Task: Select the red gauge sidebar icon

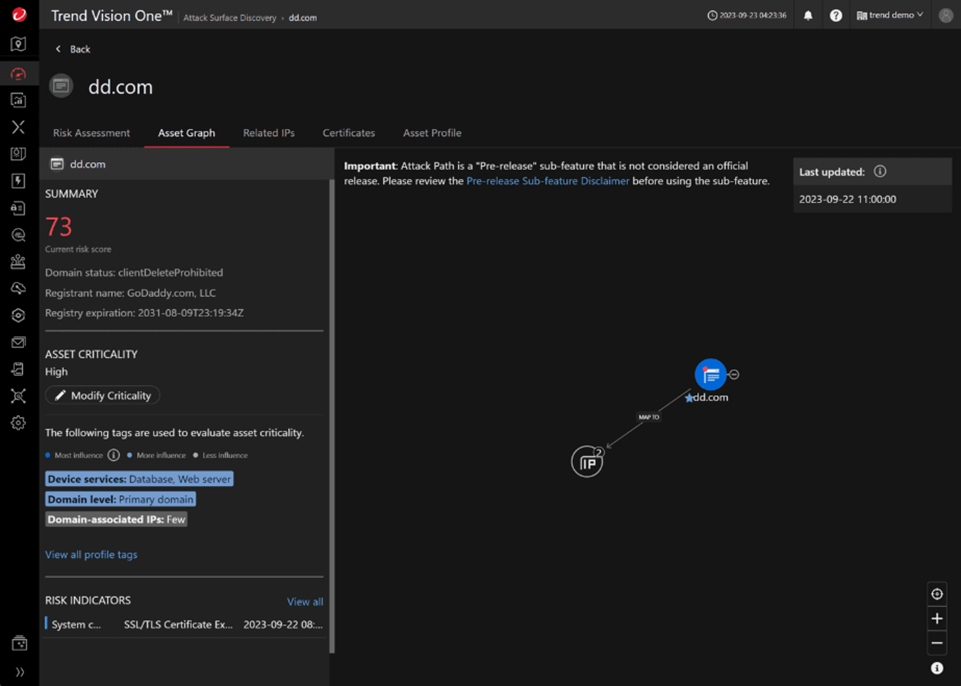Action: click(x=18, y=74)
